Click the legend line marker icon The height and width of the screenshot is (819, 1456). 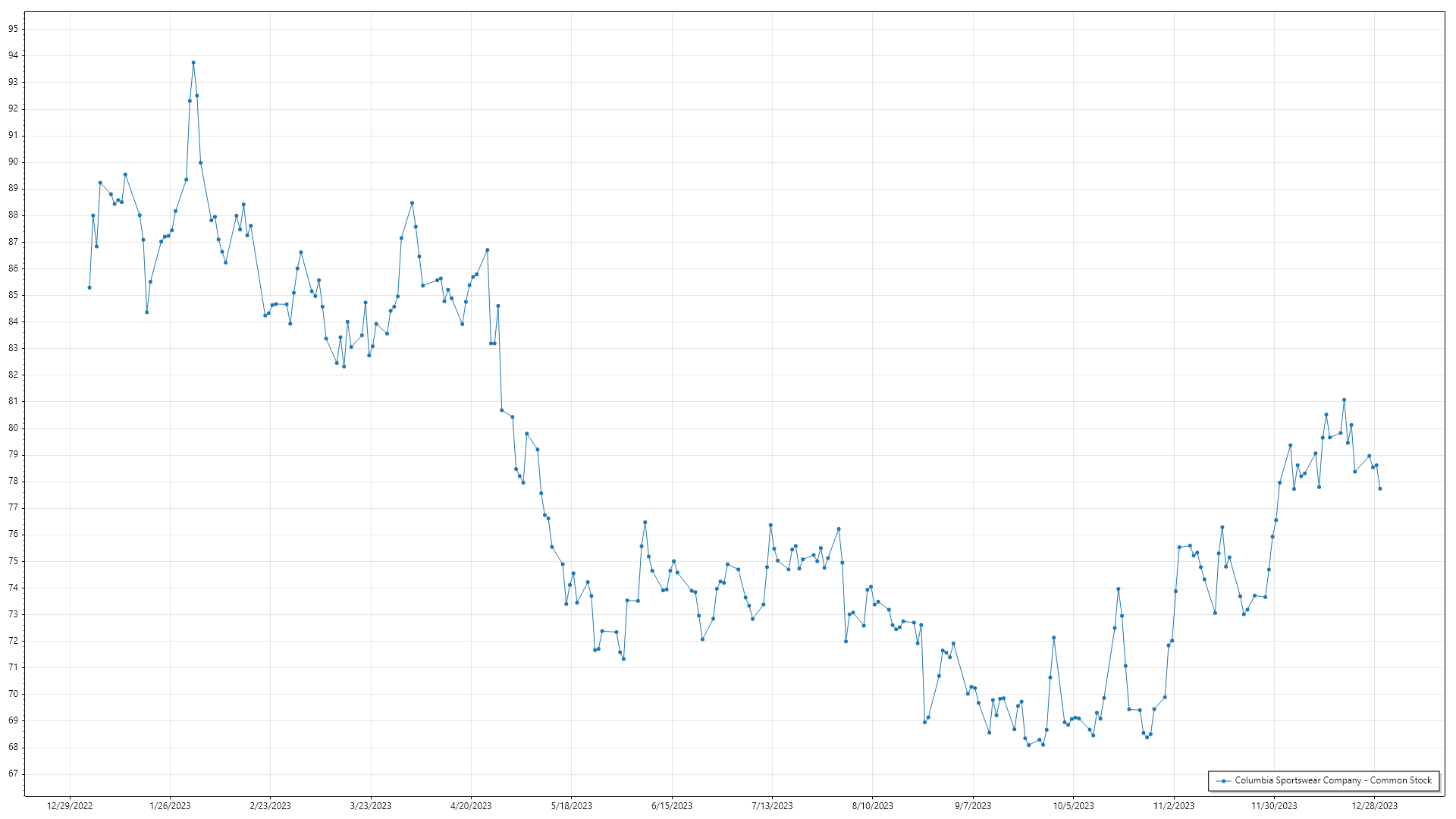(1223, 780)
